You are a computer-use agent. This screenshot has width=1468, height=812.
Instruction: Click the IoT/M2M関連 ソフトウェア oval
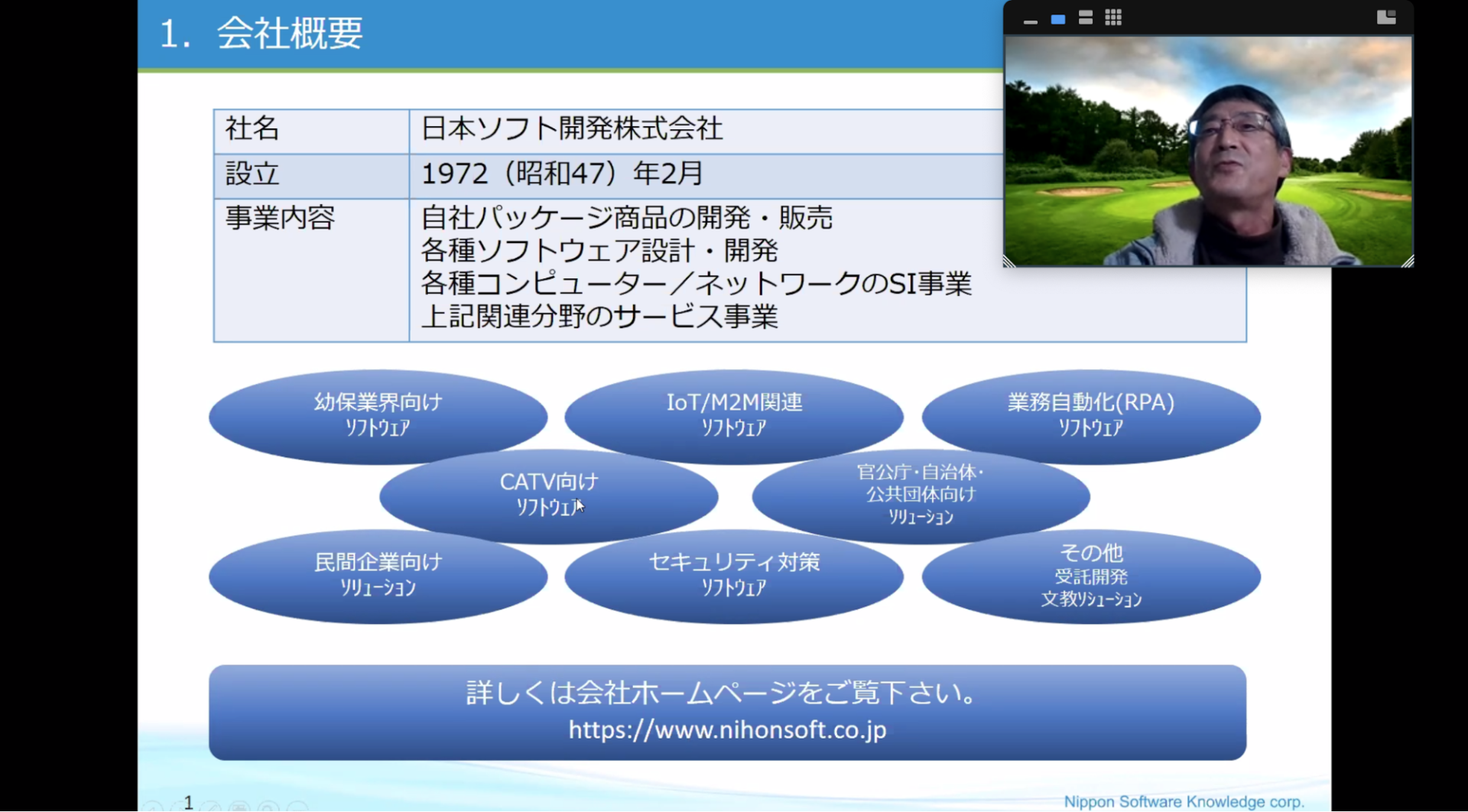coord(734,417)
